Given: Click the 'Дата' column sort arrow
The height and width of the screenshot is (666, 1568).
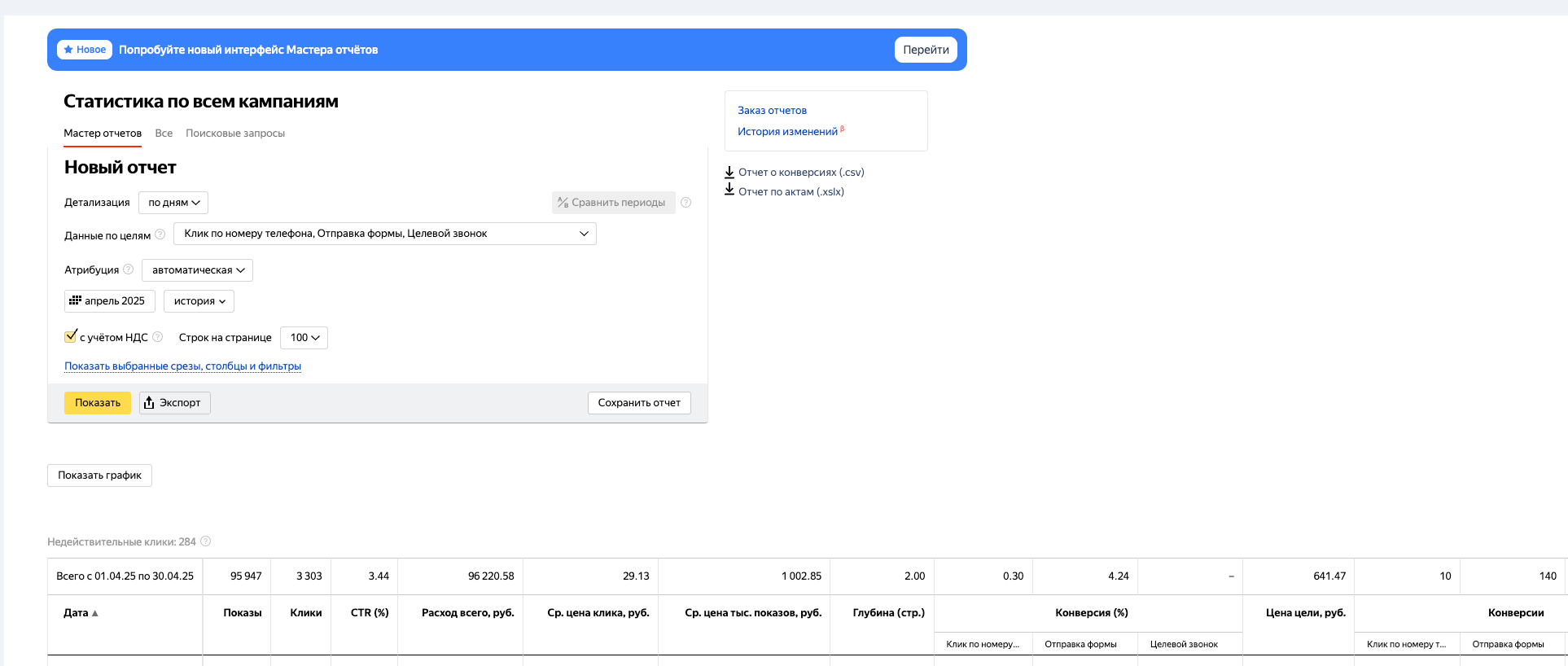Looking at the screenshot, I should pyautogui.click(x=95, y=613).
